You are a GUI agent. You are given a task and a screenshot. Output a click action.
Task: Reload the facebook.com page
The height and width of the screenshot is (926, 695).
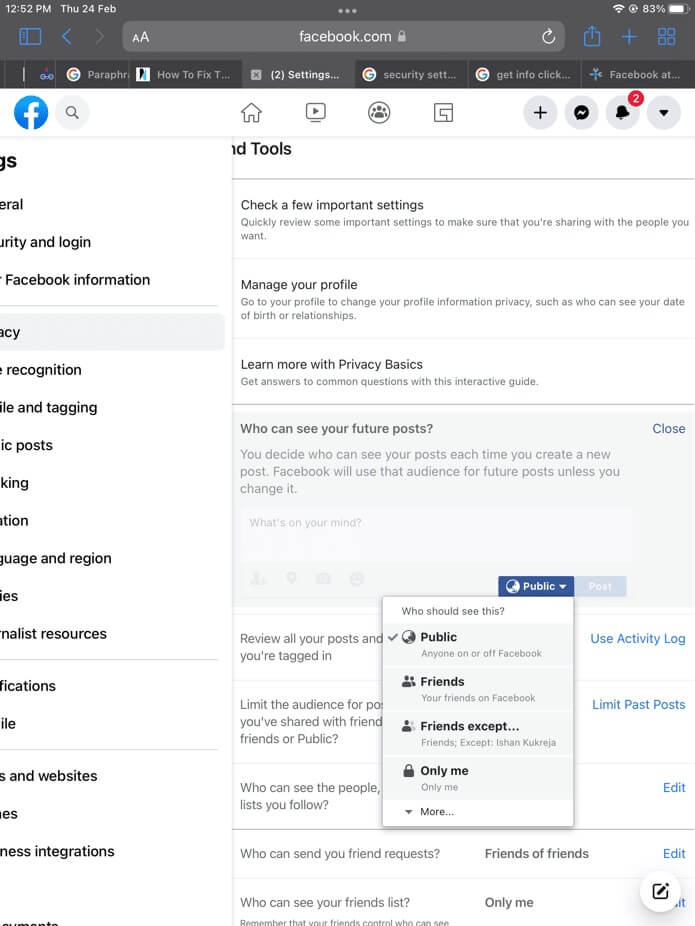(x=548, y=37)
